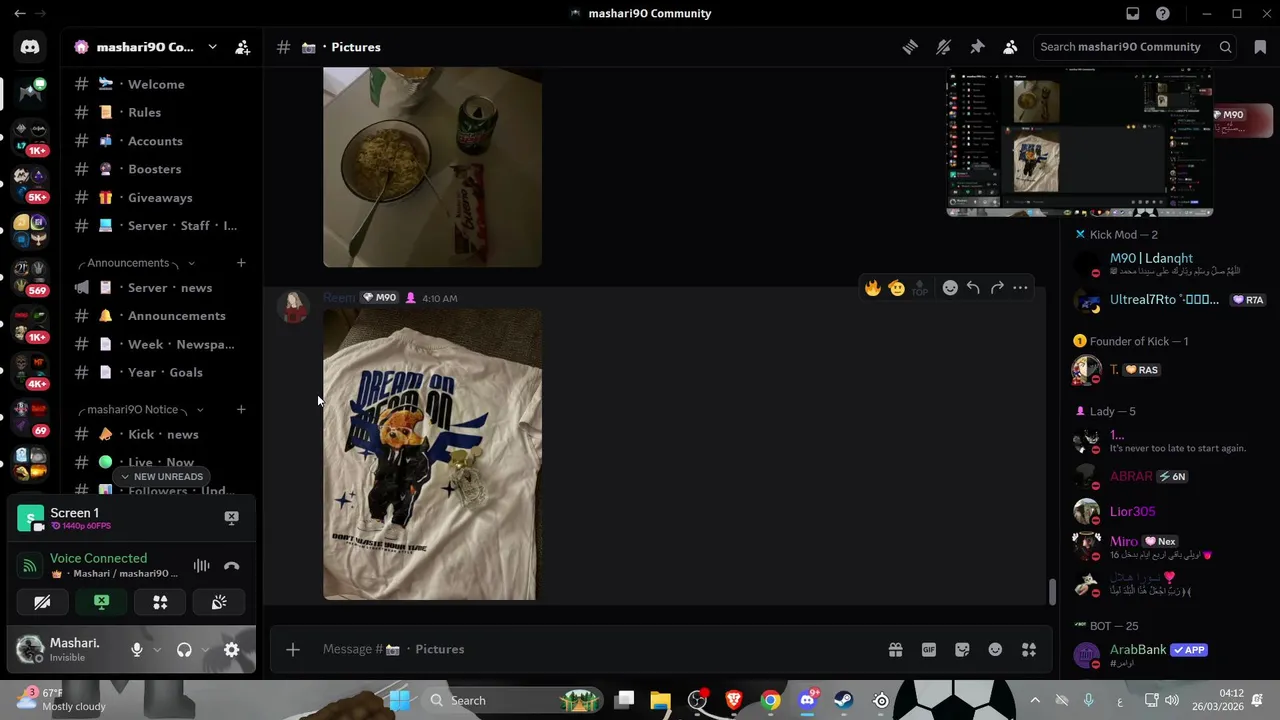Viewport: 1280px width, 720px height.
Task: Deafen with the headphones button
Action: [184, 650]
